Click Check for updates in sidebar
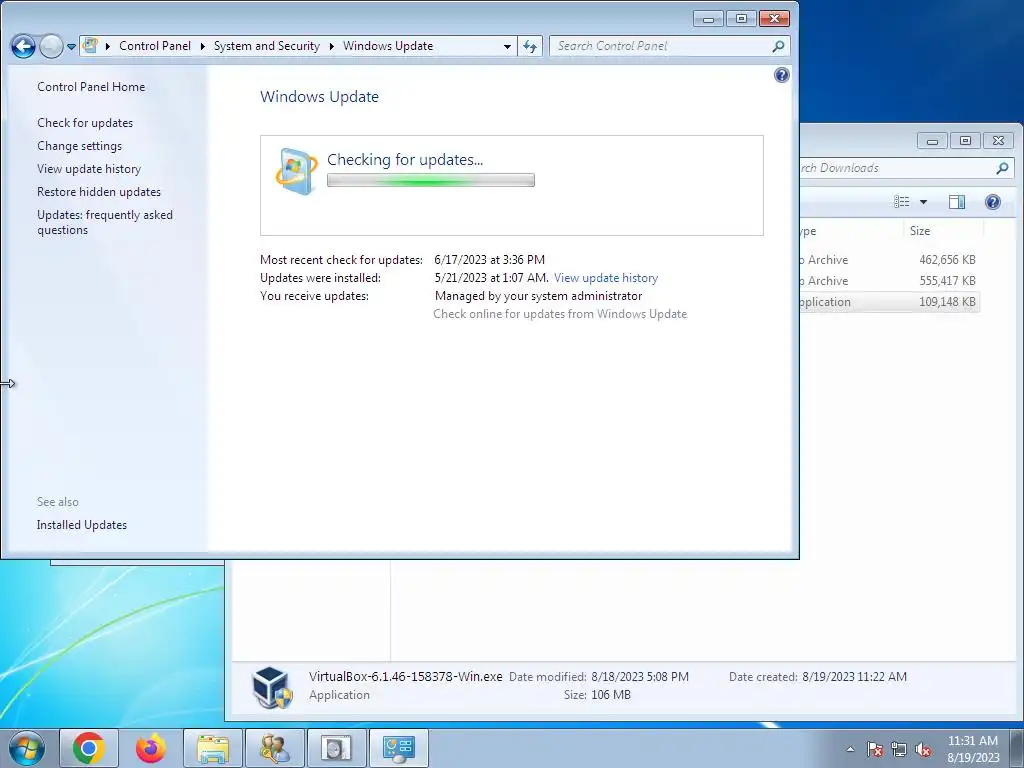This screenshot has height=768, width=1024. point(85,123)
